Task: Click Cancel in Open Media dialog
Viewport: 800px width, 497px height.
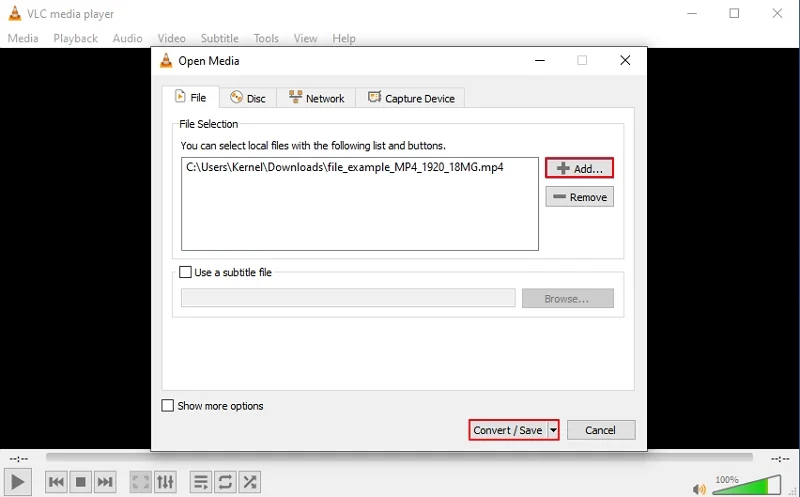Action: click(x=601, y=430)
